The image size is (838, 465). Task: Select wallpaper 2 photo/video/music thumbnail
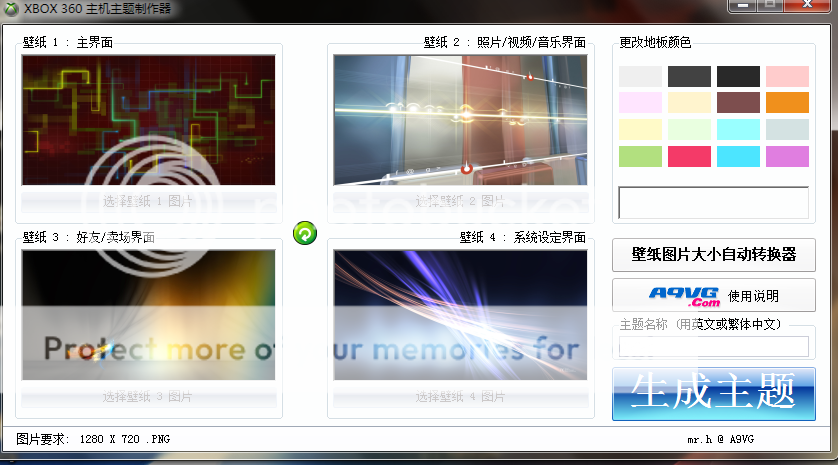[x=461, y=120]
